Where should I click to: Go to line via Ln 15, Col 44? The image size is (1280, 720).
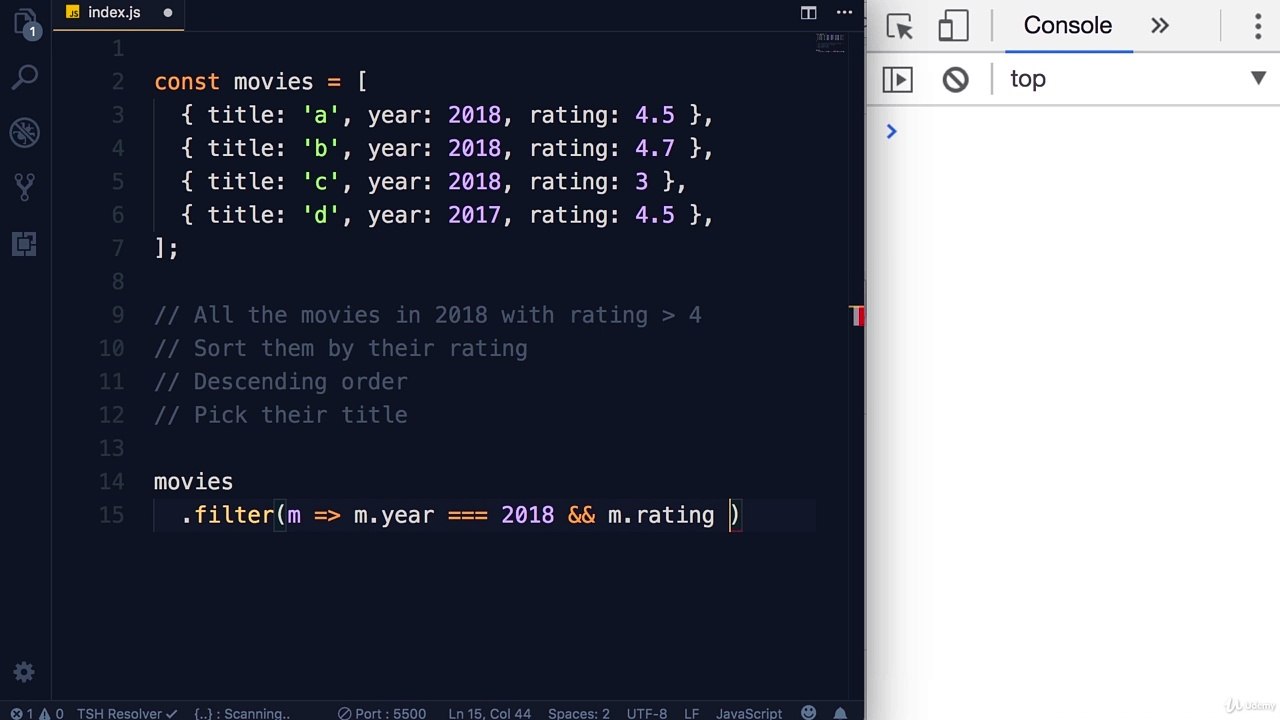(490, 713)
